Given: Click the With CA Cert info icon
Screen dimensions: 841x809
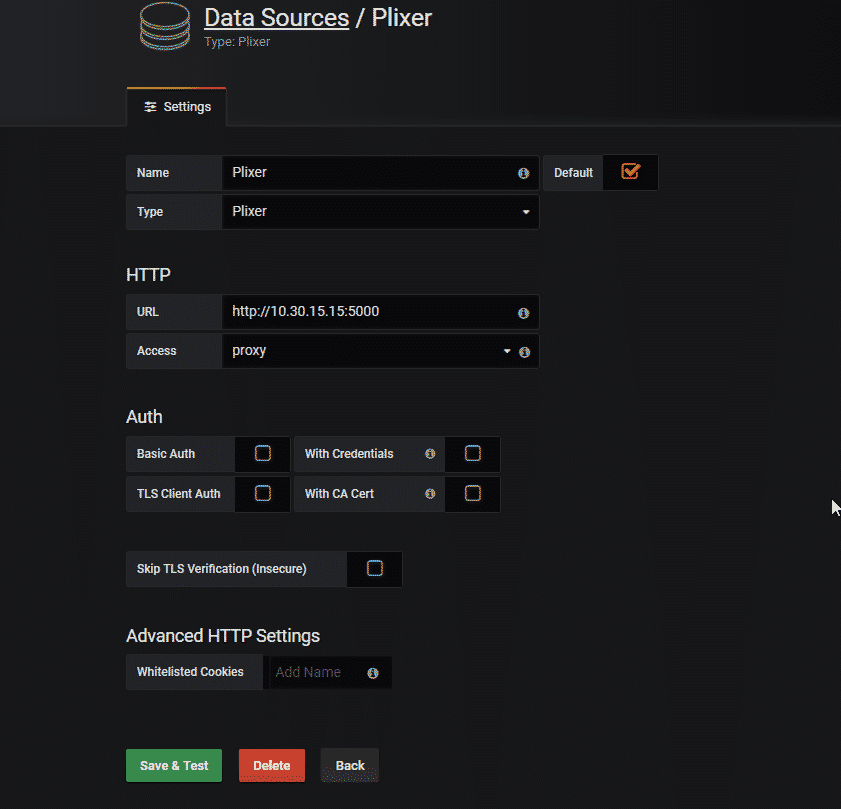Looking at the screenshot, I should [430, 494].
